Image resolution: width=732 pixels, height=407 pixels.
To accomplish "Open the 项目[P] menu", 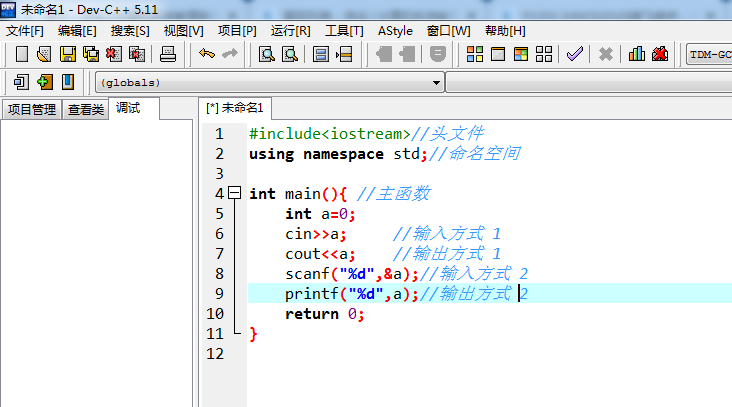I will click(237, 31).
